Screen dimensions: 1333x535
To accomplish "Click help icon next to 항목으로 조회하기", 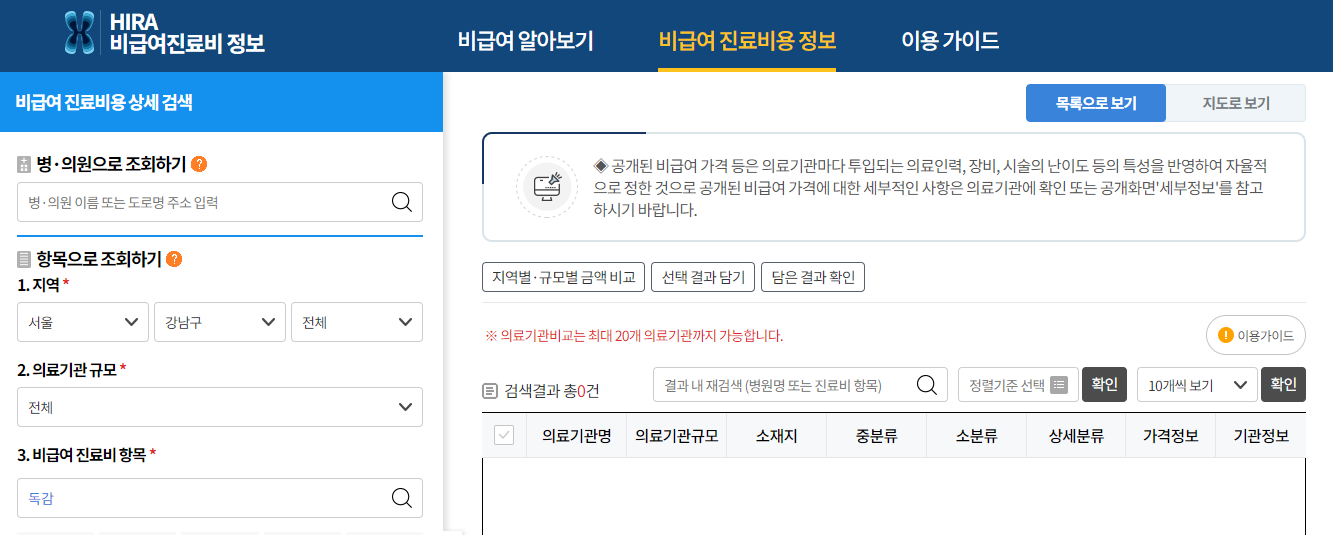I will pyautogui.click(x=174, y=259).
